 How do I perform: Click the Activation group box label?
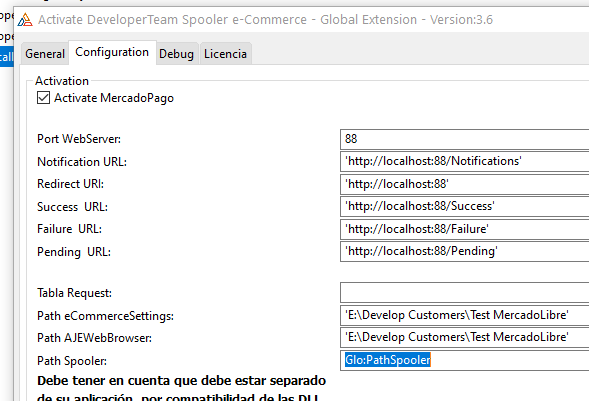[x=62, y=81]
